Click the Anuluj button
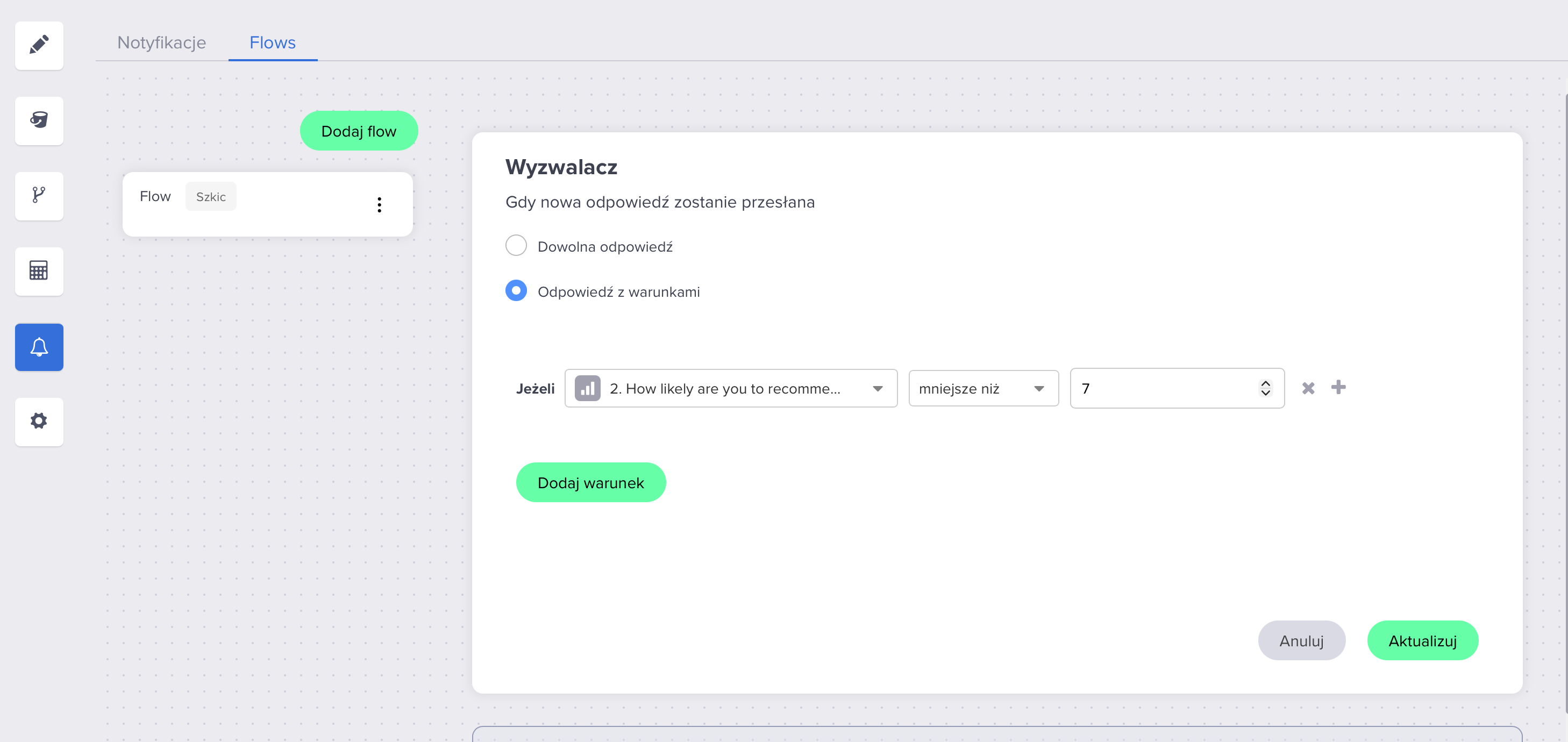This screenshot has height=742, width=1568. click(1301, 640)
